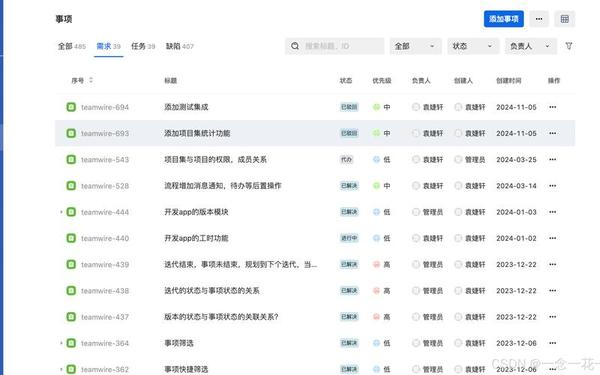This screenshot has height=375, width=600.
Task: Open the 迭代的状态与事项状态的关系 item
Action: (212, 290)
